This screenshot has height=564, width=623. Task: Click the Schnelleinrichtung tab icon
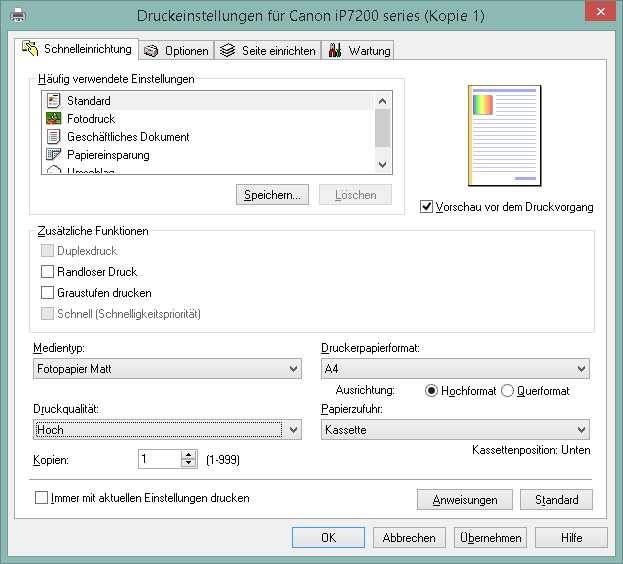(30, 48)
